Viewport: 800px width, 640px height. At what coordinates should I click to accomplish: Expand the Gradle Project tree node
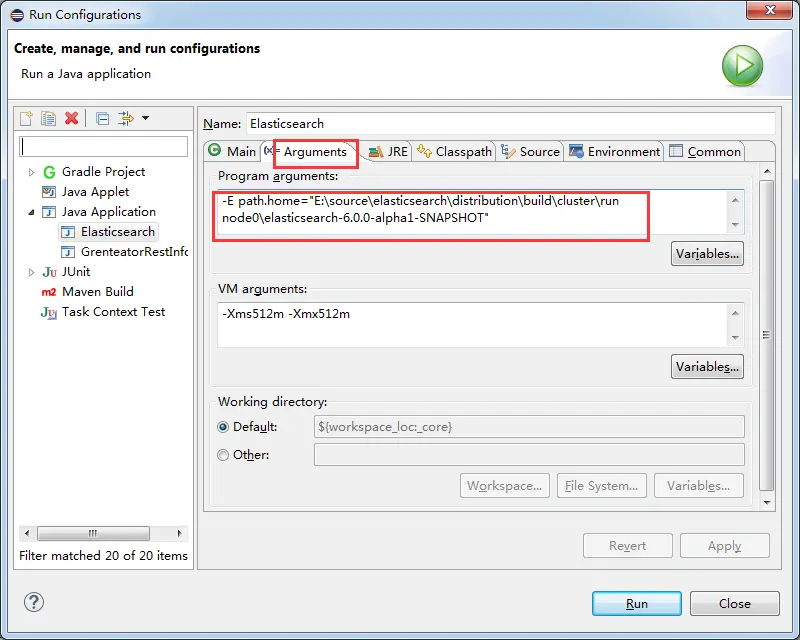click(31, 173)
